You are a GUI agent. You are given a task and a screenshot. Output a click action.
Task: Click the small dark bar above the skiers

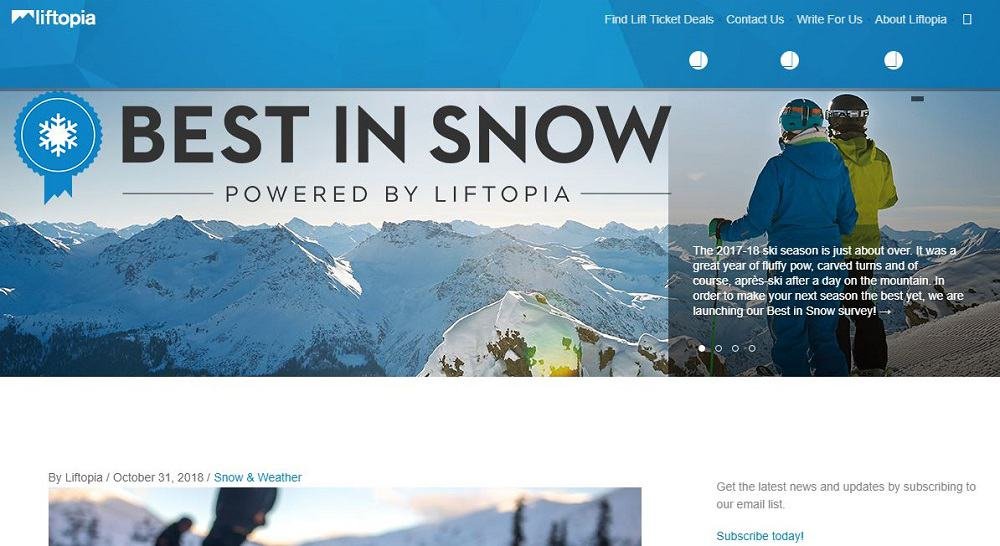click(918, 99)
